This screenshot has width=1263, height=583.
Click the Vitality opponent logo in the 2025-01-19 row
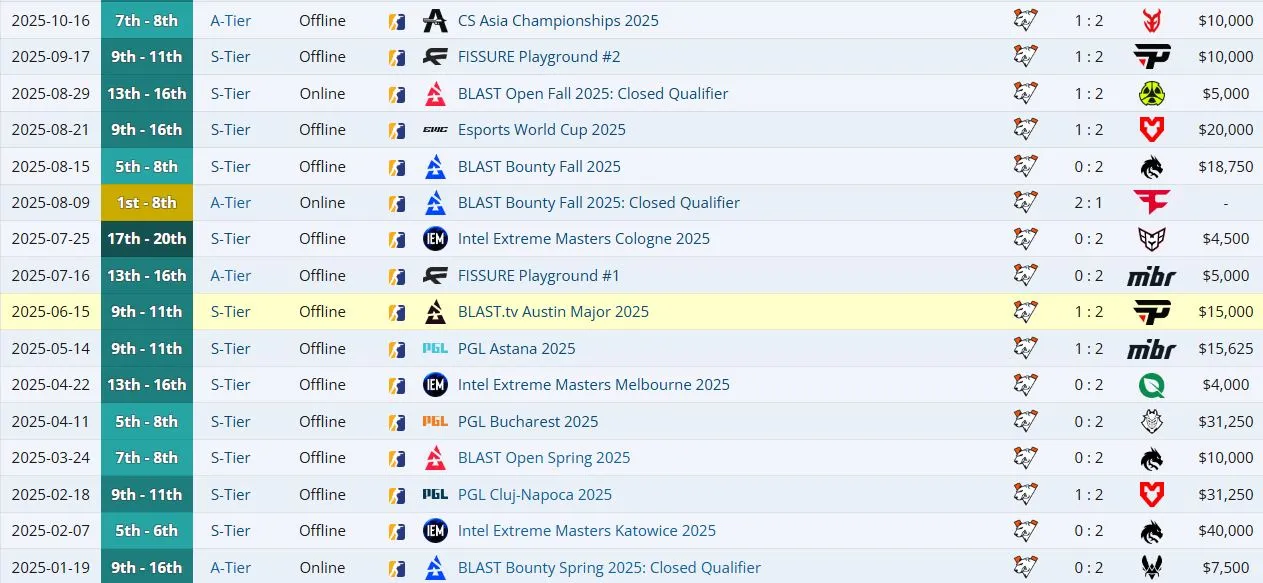(x=1153, y=567)
